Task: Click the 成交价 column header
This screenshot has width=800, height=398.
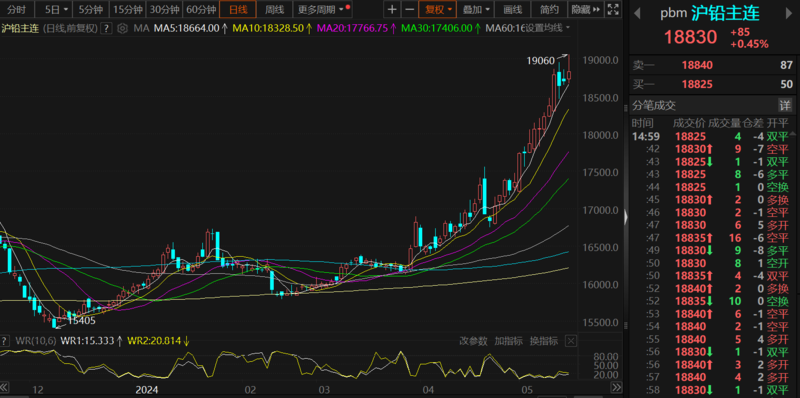Action: (688, 123)
